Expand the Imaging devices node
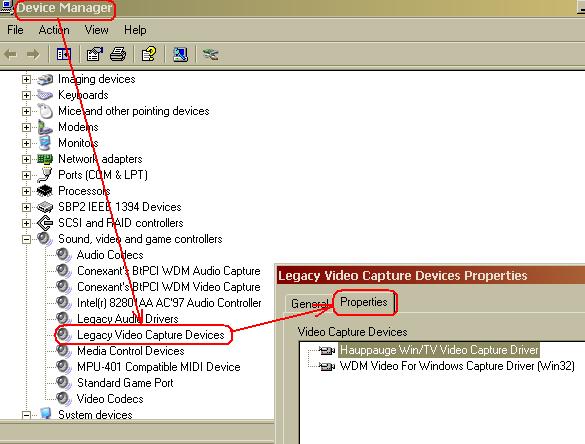Viewport: 585px width, 444px height. 26,79
